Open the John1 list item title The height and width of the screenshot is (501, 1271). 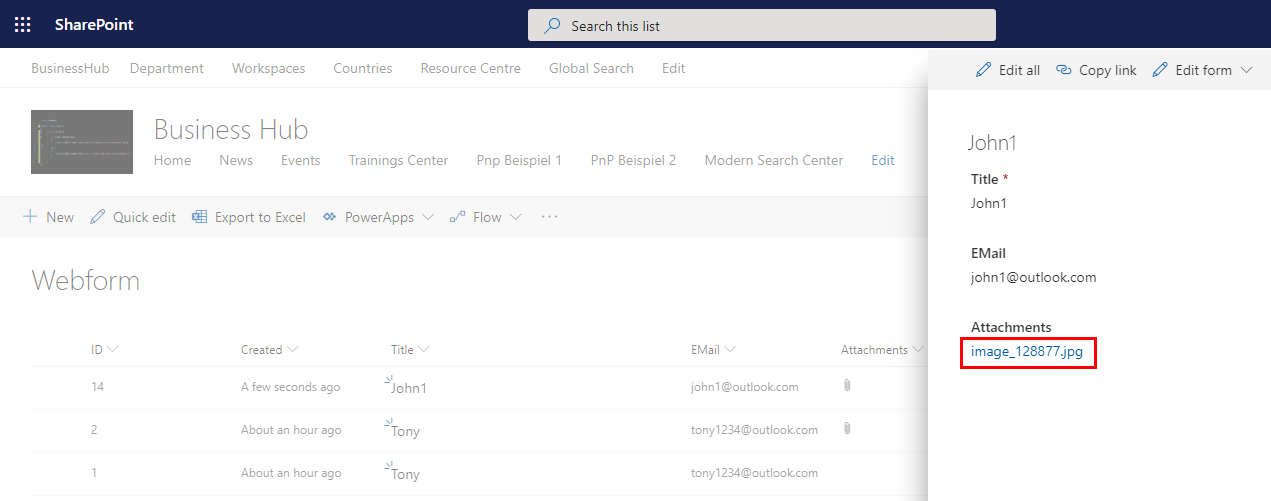click(408, 388)
